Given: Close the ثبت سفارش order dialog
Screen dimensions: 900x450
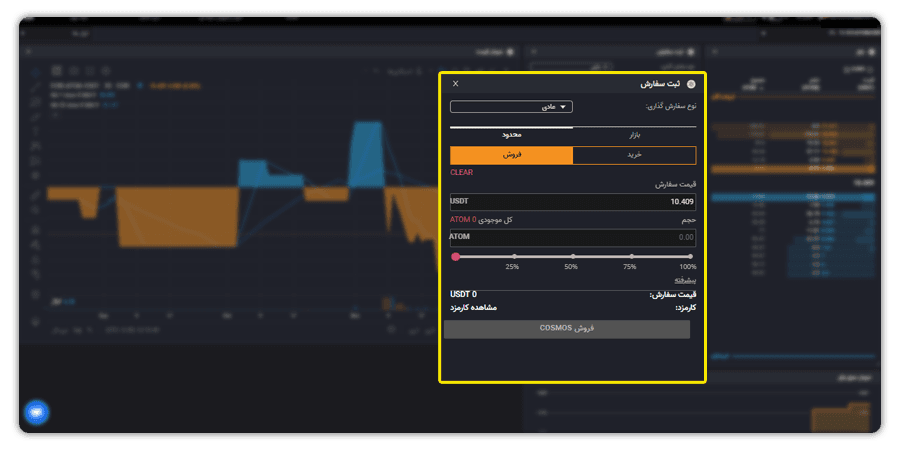Looking at the screenshot, I should (456, 84).
